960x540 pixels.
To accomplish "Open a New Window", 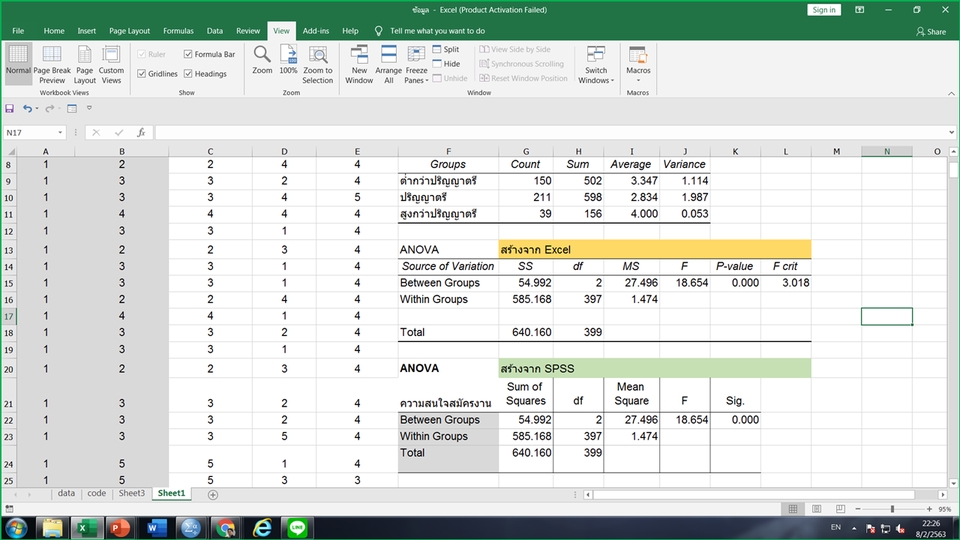I will point(359,64).
